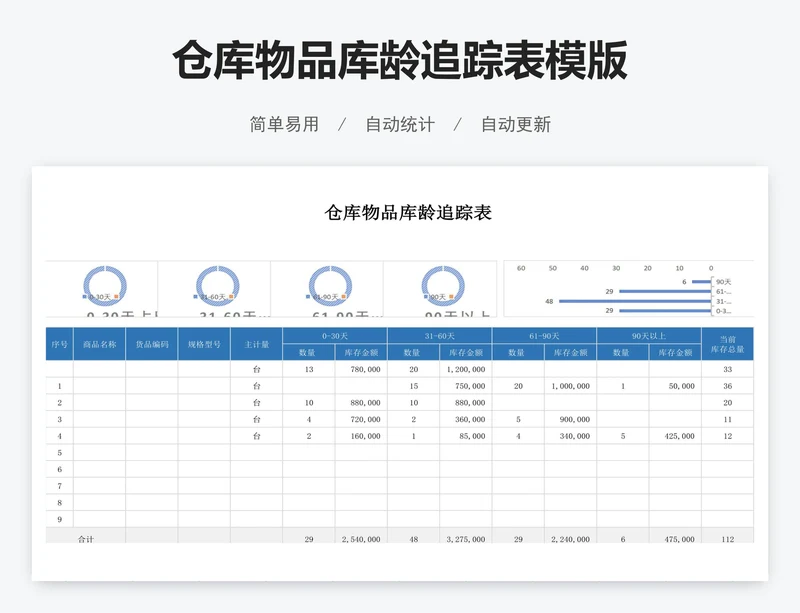Click the bar labeled 6 in bar chart
The height and width of the screenshot is (613, 800).
[x=702, y=282]
